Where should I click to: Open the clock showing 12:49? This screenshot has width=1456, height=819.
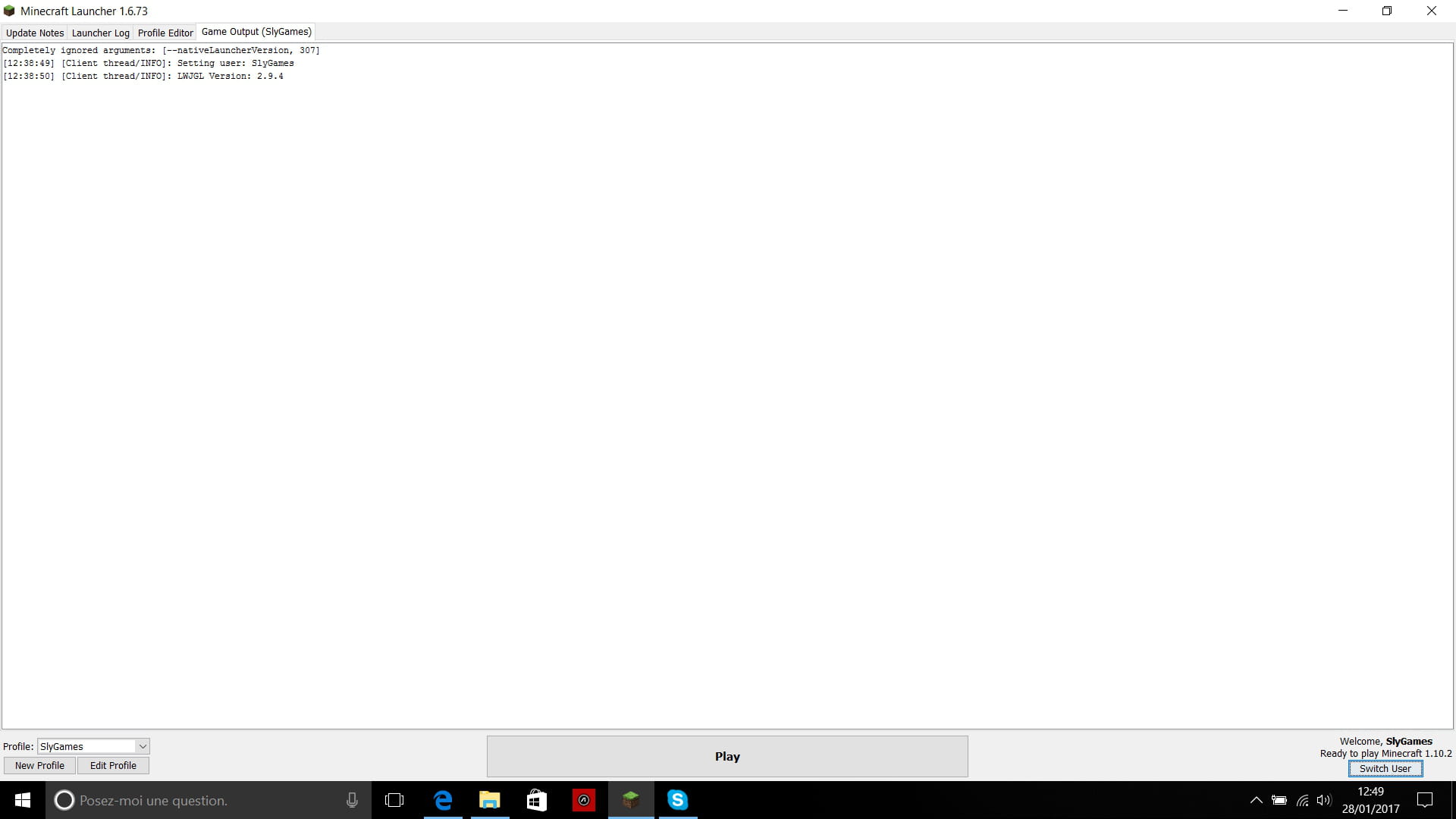[1370, 800]
